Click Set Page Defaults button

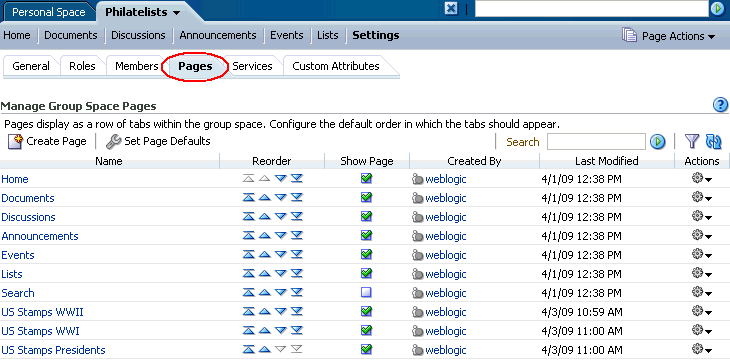click(158, 141)
